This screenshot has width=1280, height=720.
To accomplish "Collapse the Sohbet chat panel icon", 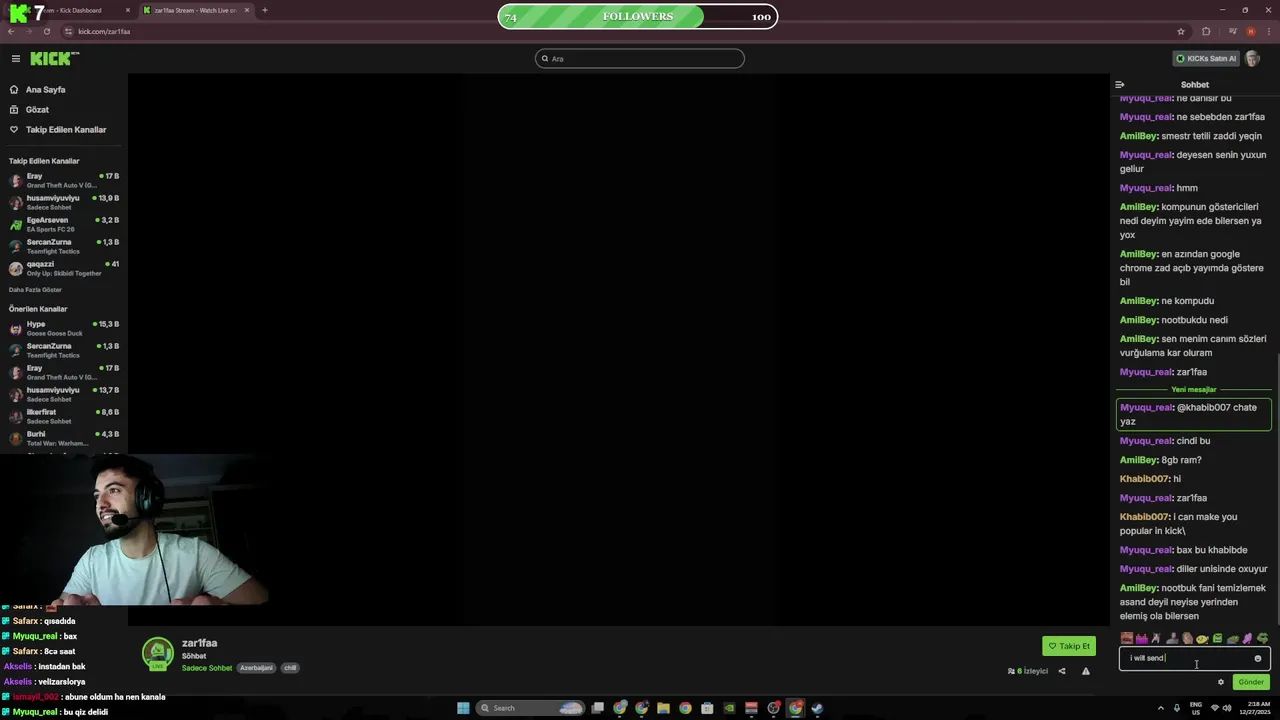I will (x=1120, y=85).
